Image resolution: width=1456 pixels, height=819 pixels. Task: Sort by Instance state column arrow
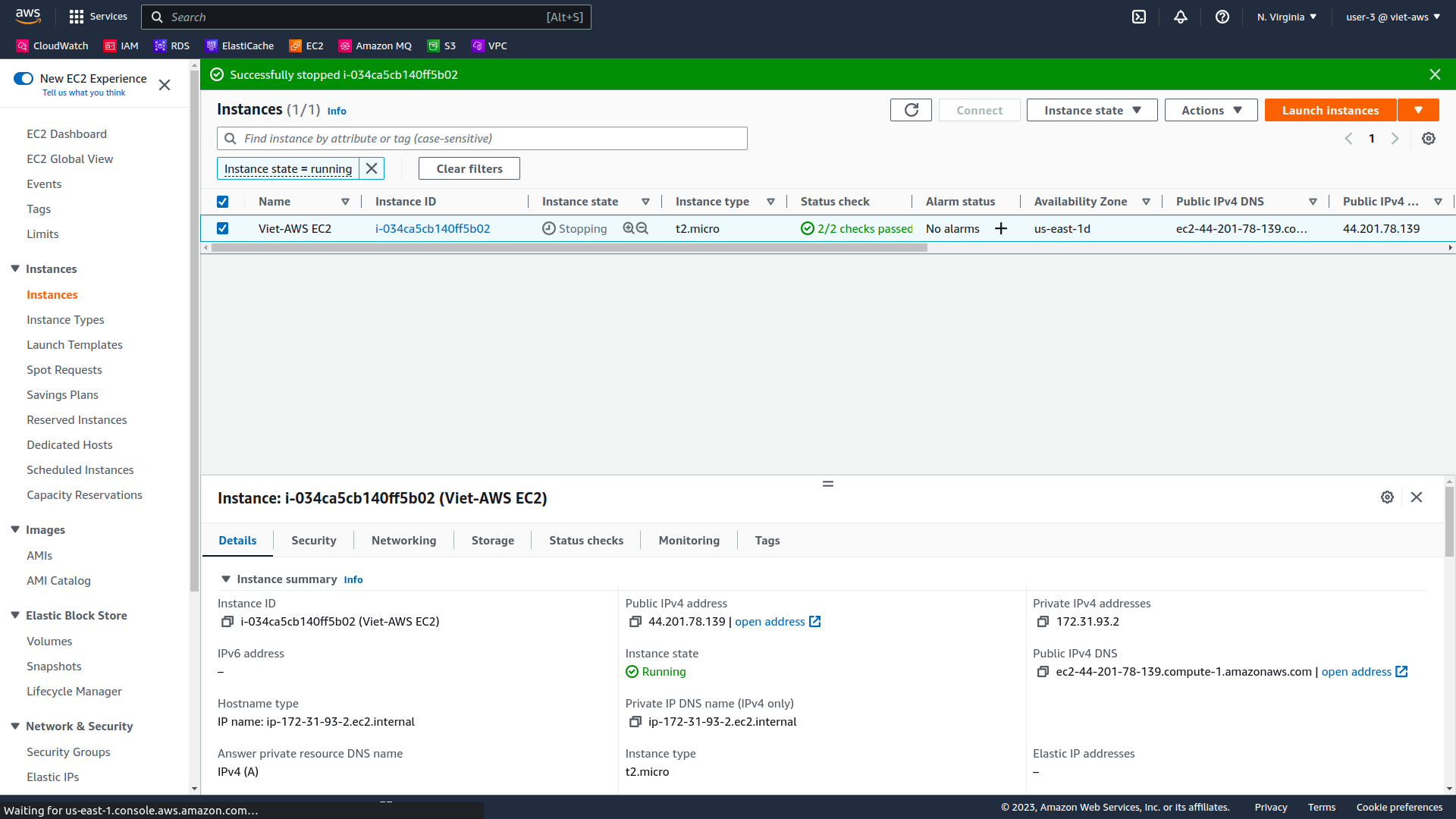(645, 202)
